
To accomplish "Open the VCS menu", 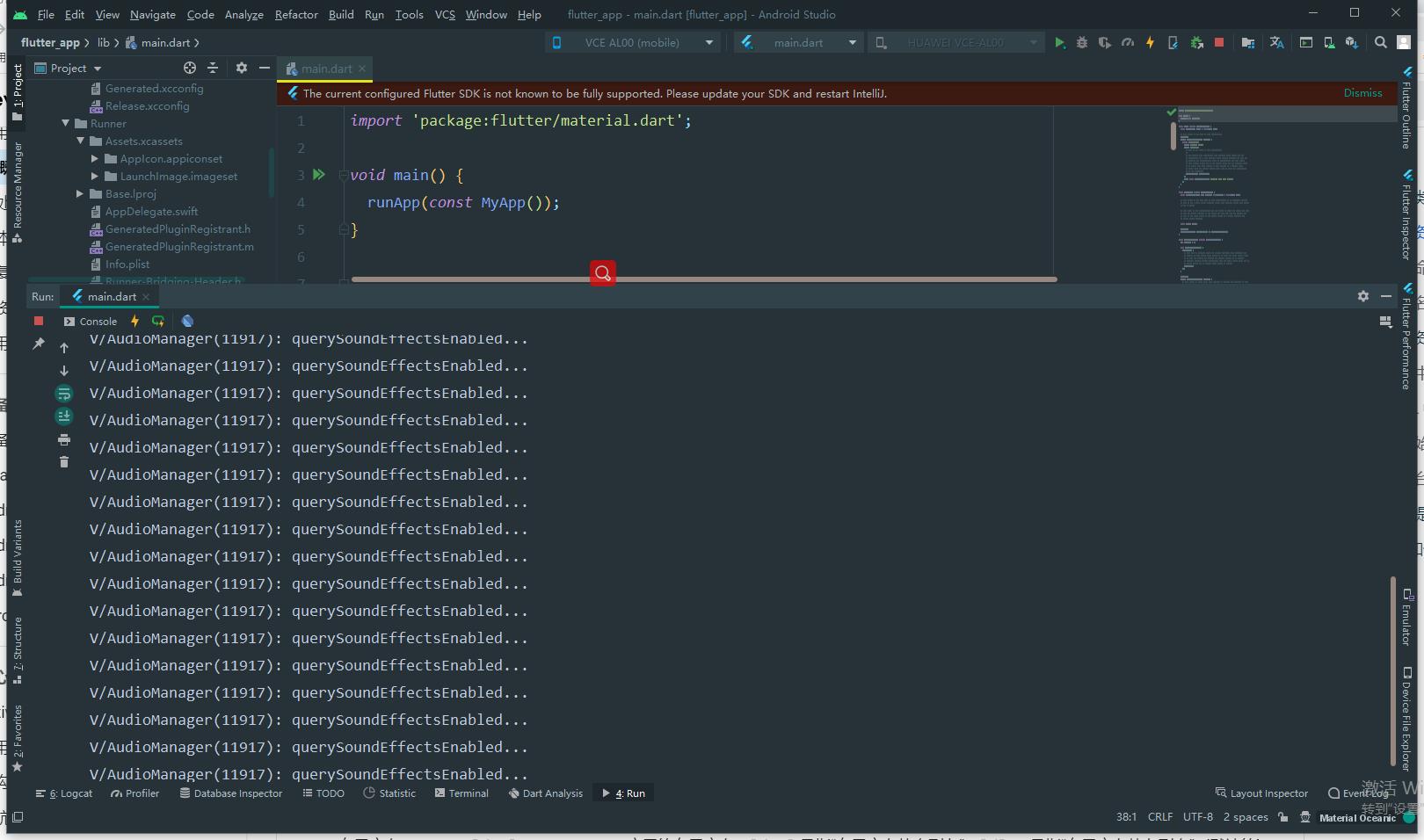I will click(x=445, y=14).
